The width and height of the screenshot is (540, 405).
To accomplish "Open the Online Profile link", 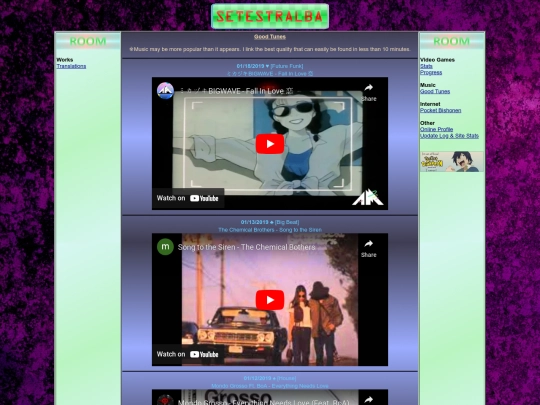I will pos(436,129).
